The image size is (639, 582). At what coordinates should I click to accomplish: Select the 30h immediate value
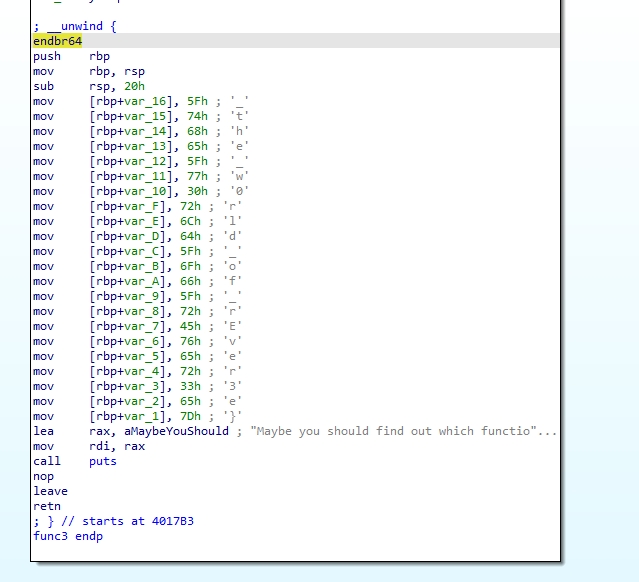[197, 192]
